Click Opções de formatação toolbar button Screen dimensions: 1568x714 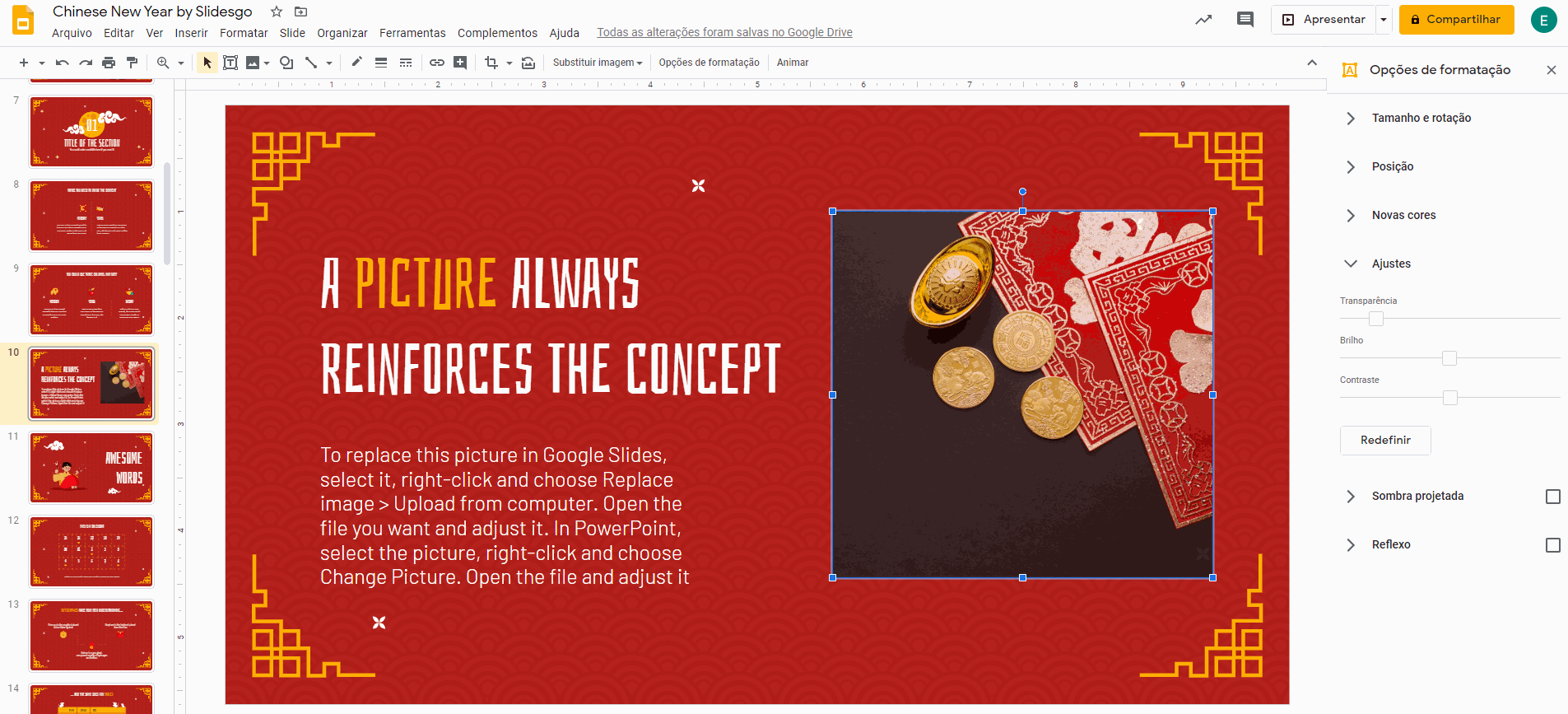pyautogui.click(x=709, y=63)
